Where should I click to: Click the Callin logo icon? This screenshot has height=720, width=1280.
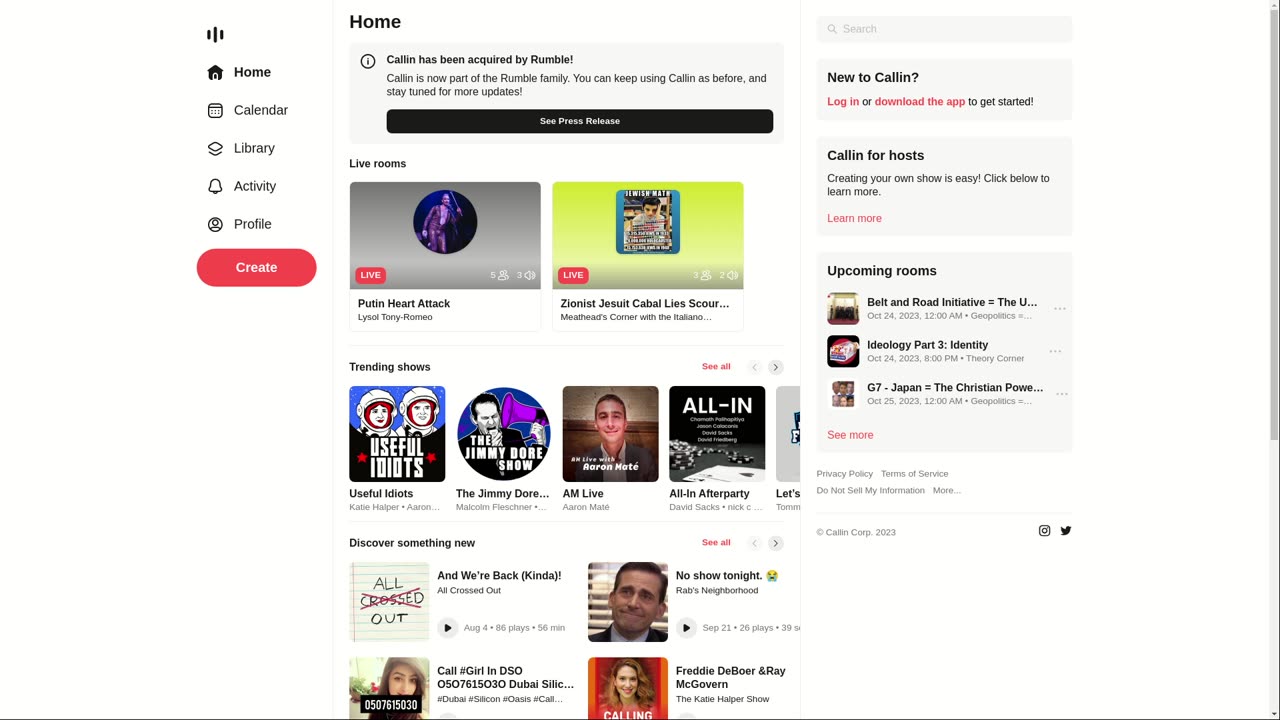click(215, 35)
